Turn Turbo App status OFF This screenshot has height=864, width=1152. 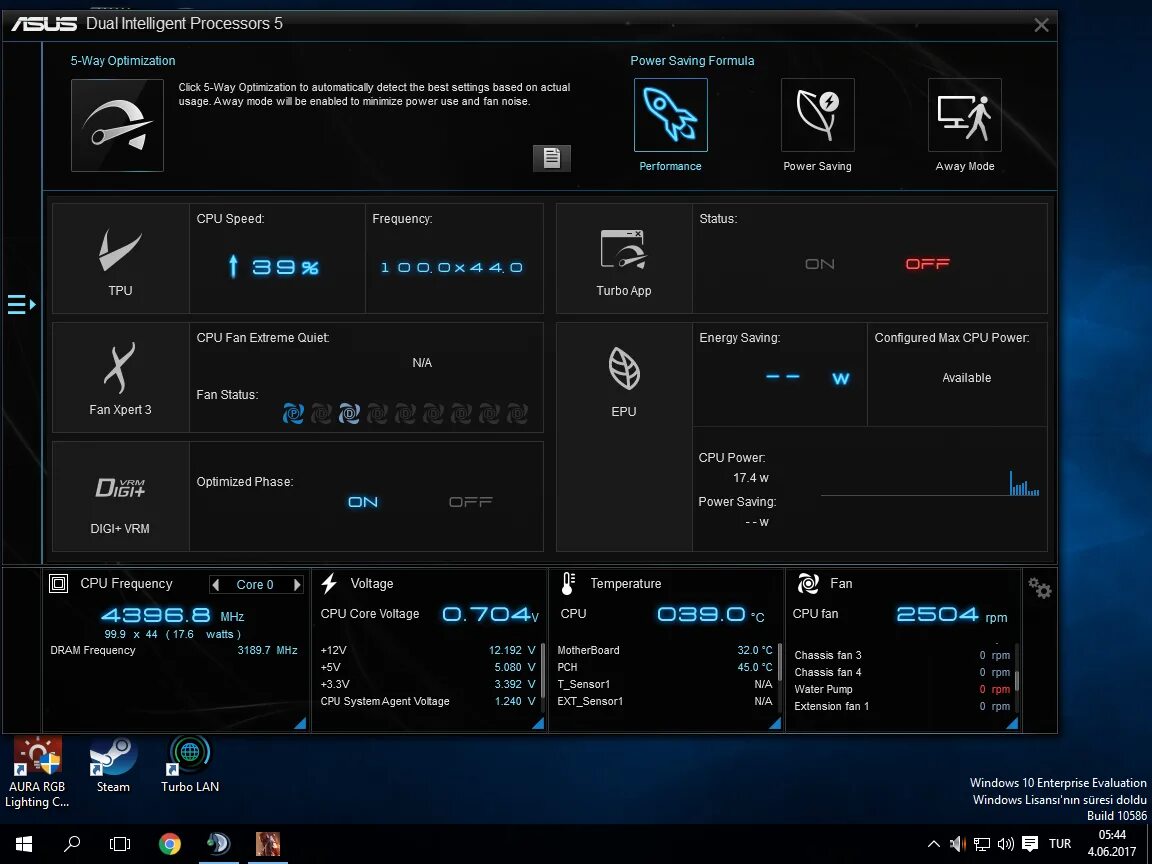point(927,264)
